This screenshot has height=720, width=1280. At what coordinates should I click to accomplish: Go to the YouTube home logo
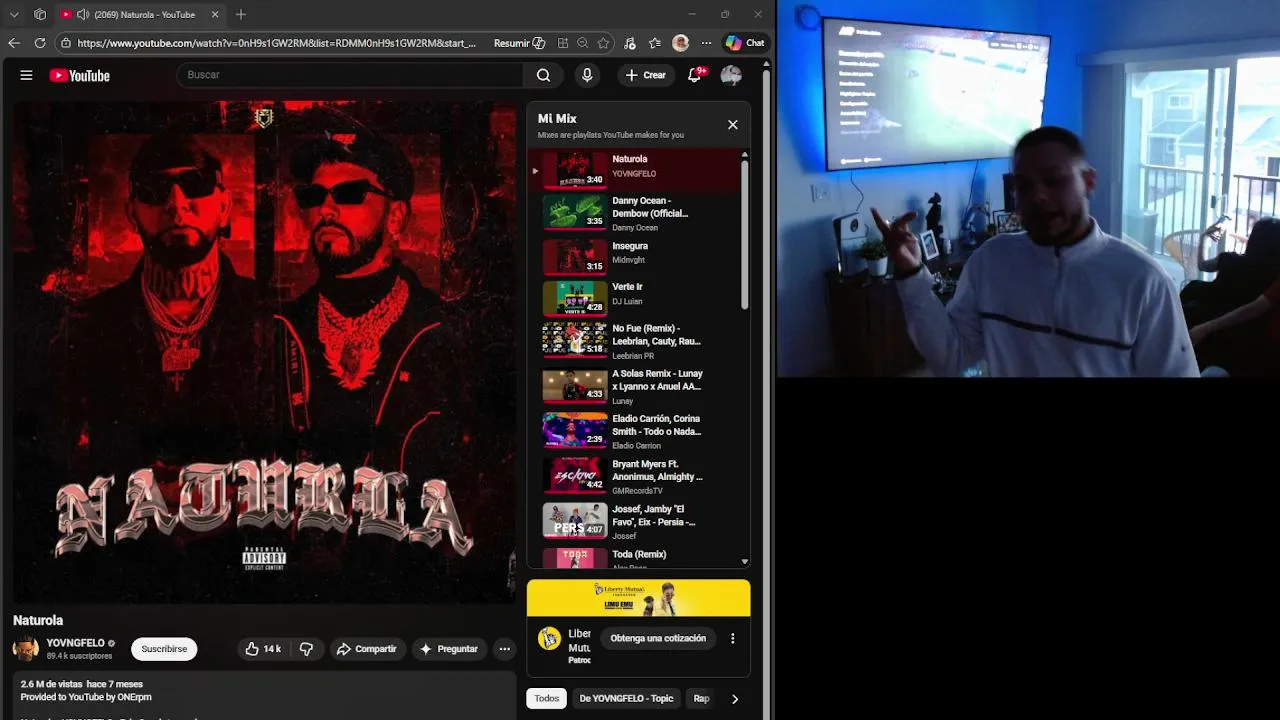pyautogui.click(x=79, y=75)
